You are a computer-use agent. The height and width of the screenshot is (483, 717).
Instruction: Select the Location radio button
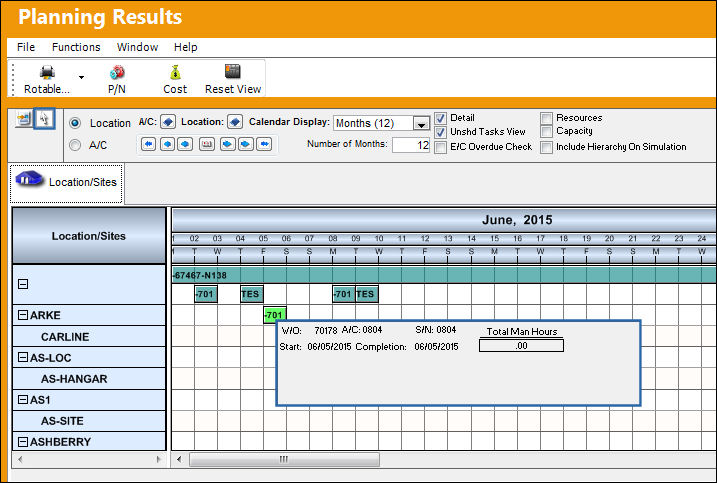tap(75, 123)
